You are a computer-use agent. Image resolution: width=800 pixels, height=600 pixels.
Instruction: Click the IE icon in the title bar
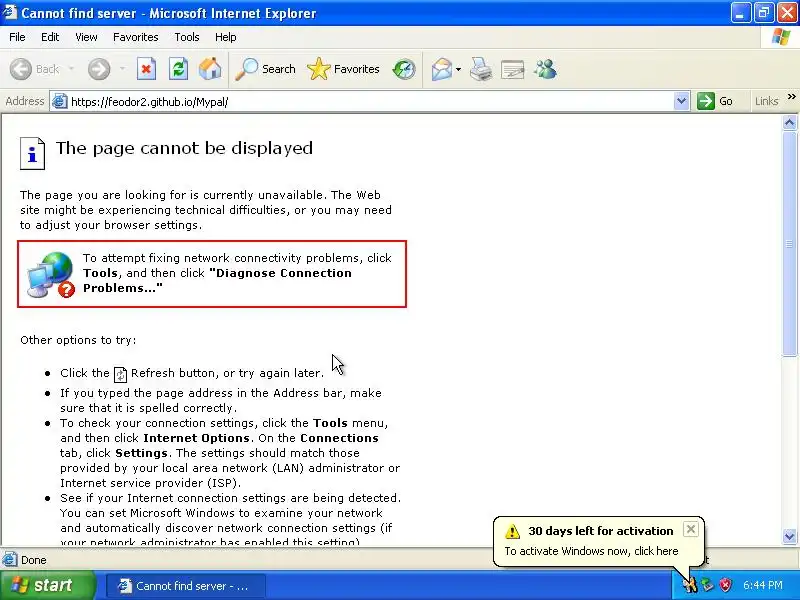click(10, 12)
